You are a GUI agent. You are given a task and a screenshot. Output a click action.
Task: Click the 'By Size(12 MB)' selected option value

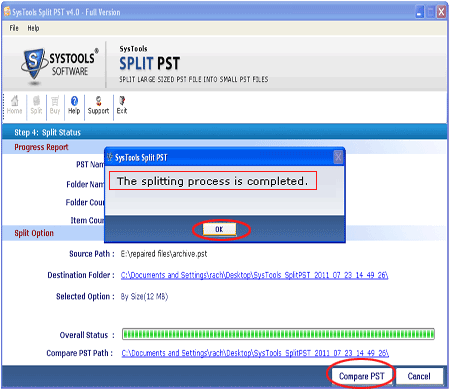144,297
